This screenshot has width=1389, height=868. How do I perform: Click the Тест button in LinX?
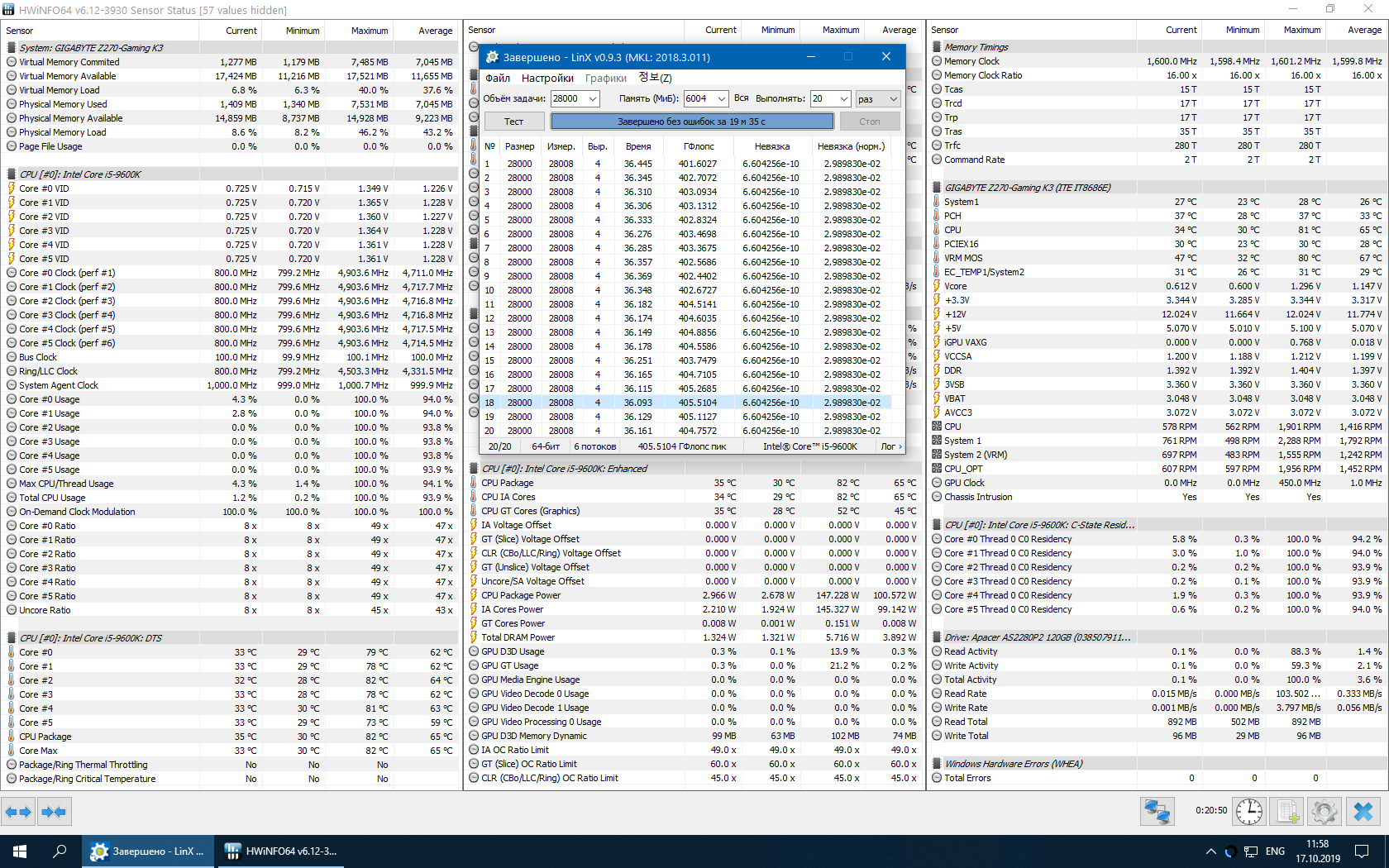(x=513, y=122)
